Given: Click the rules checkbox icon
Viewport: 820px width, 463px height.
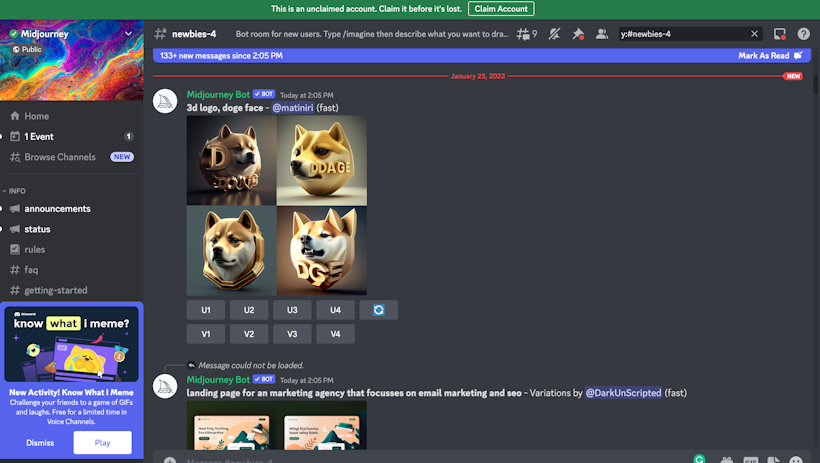Looking at the screenshot, I should click(15, 250).
